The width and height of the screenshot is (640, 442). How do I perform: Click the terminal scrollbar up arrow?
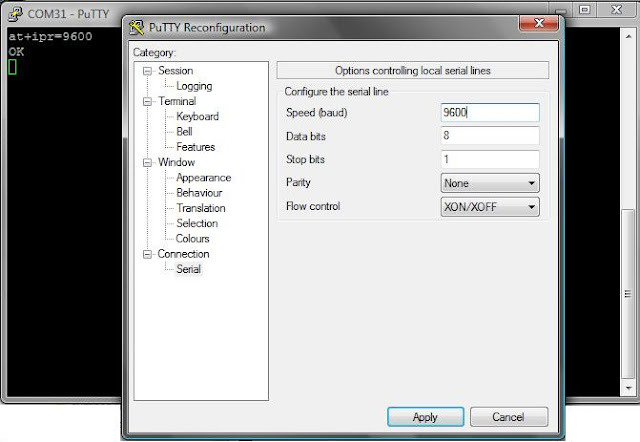628,36
